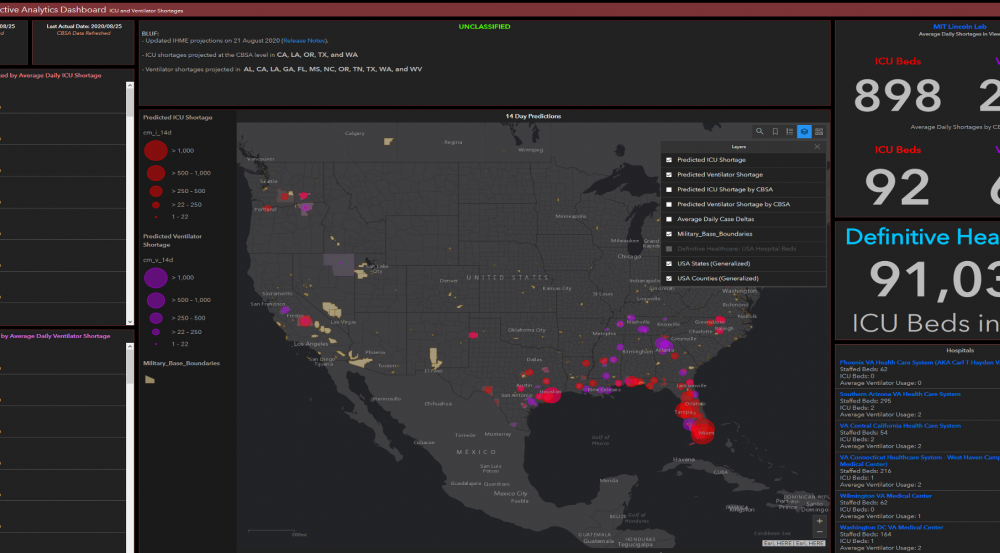Open Wilmington VA Medical Center link
Image resolution: width=1000 pixels, height=553 pixels.
pyautogui.click(x=885, y=496)
